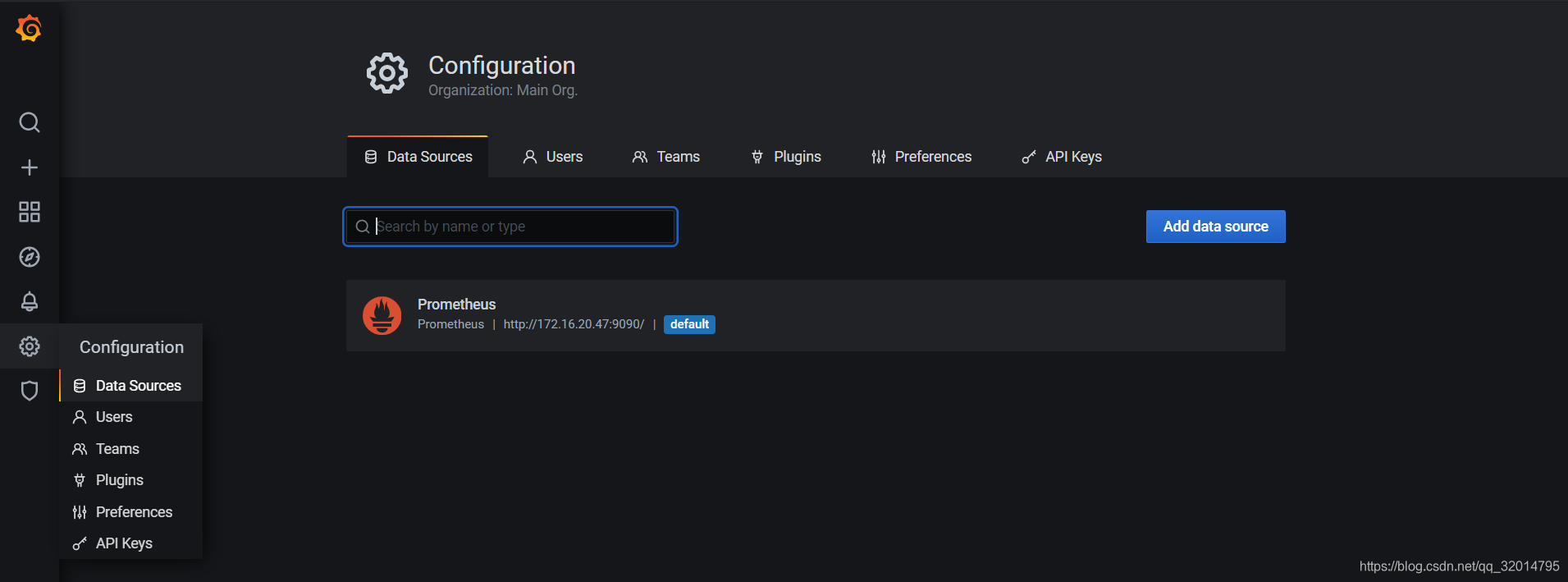Switch to the Data Sources tab
1568x582 pixels.
tap(418, 157)
